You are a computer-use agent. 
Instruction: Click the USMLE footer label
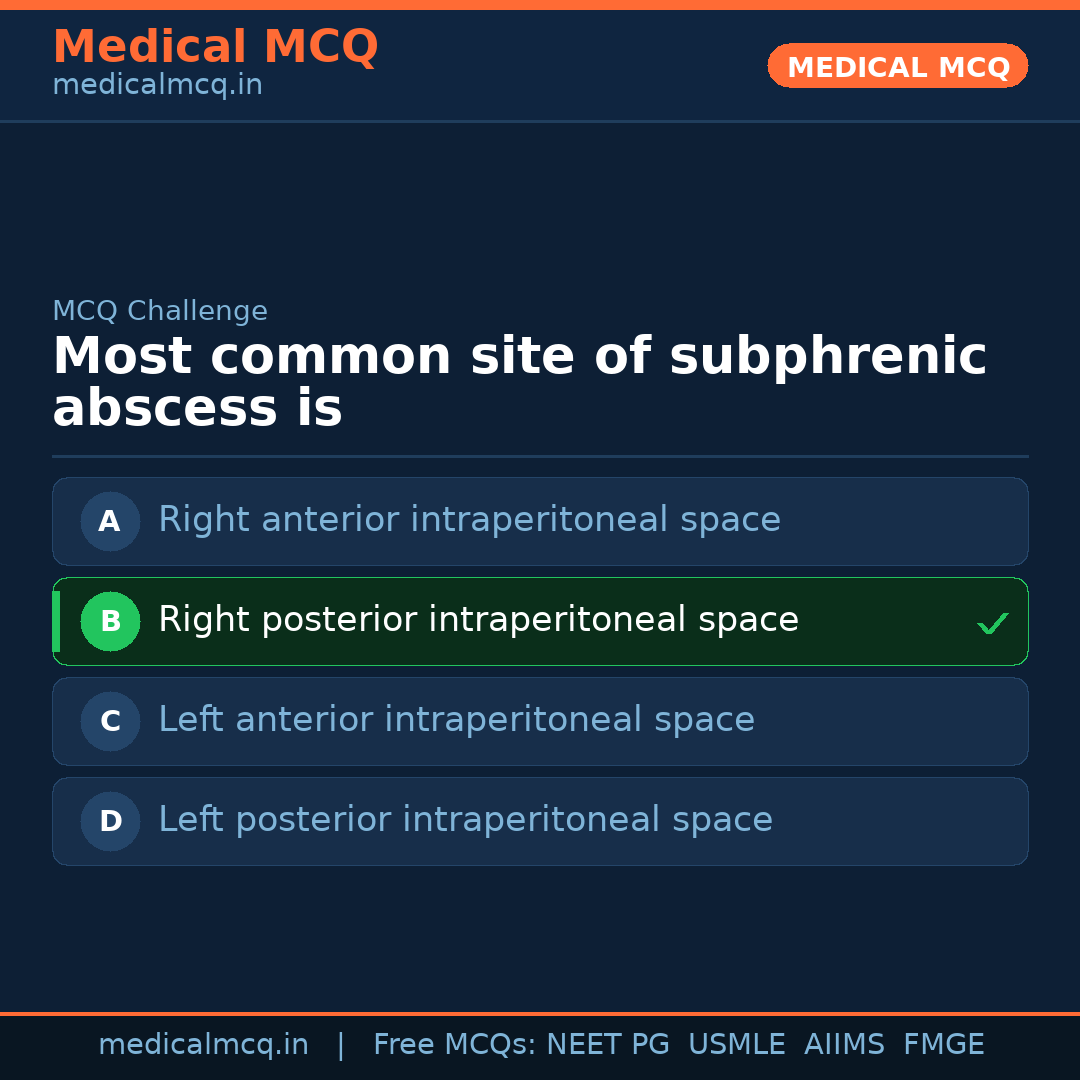click(736, 1045)
